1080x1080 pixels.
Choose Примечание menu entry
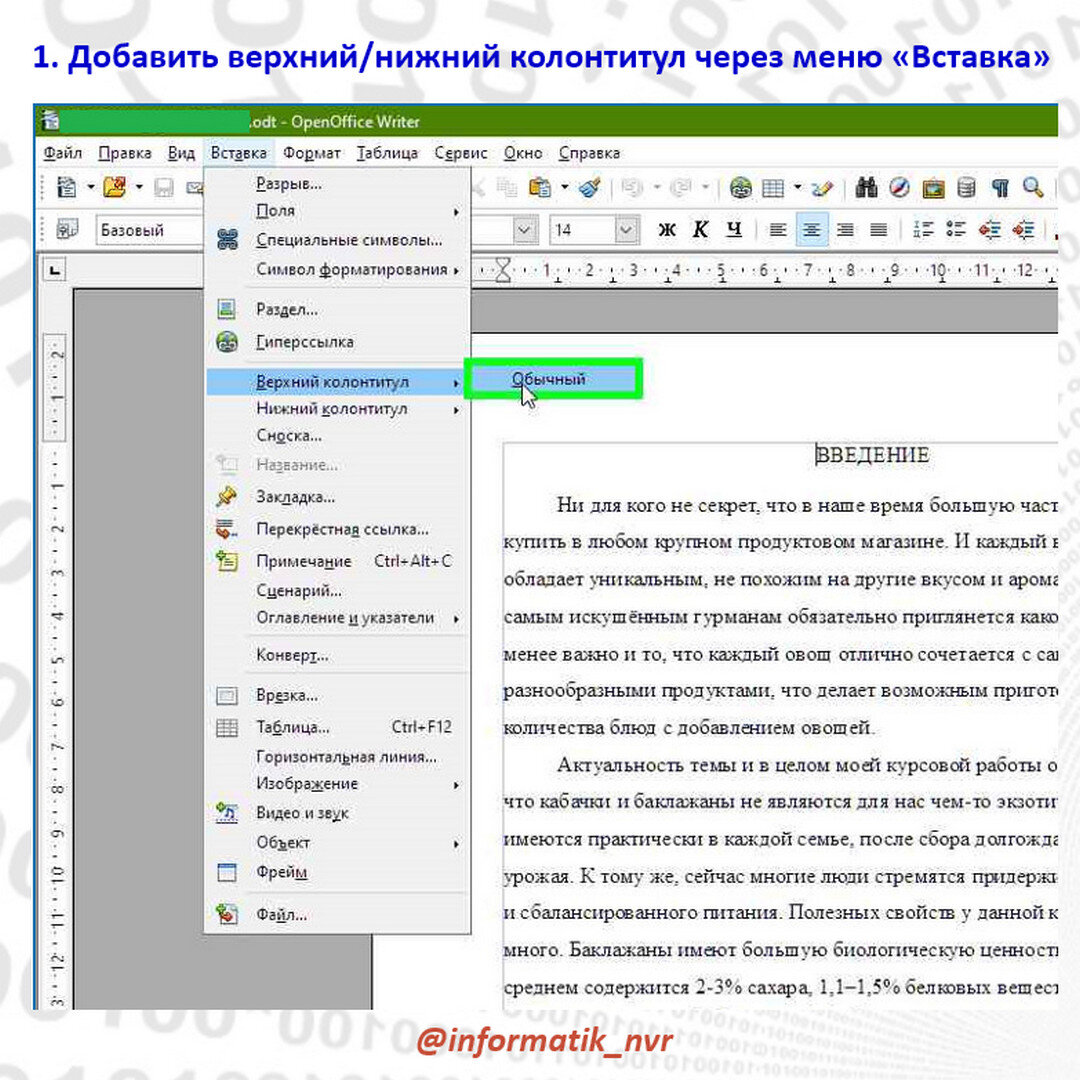[338, 561]
